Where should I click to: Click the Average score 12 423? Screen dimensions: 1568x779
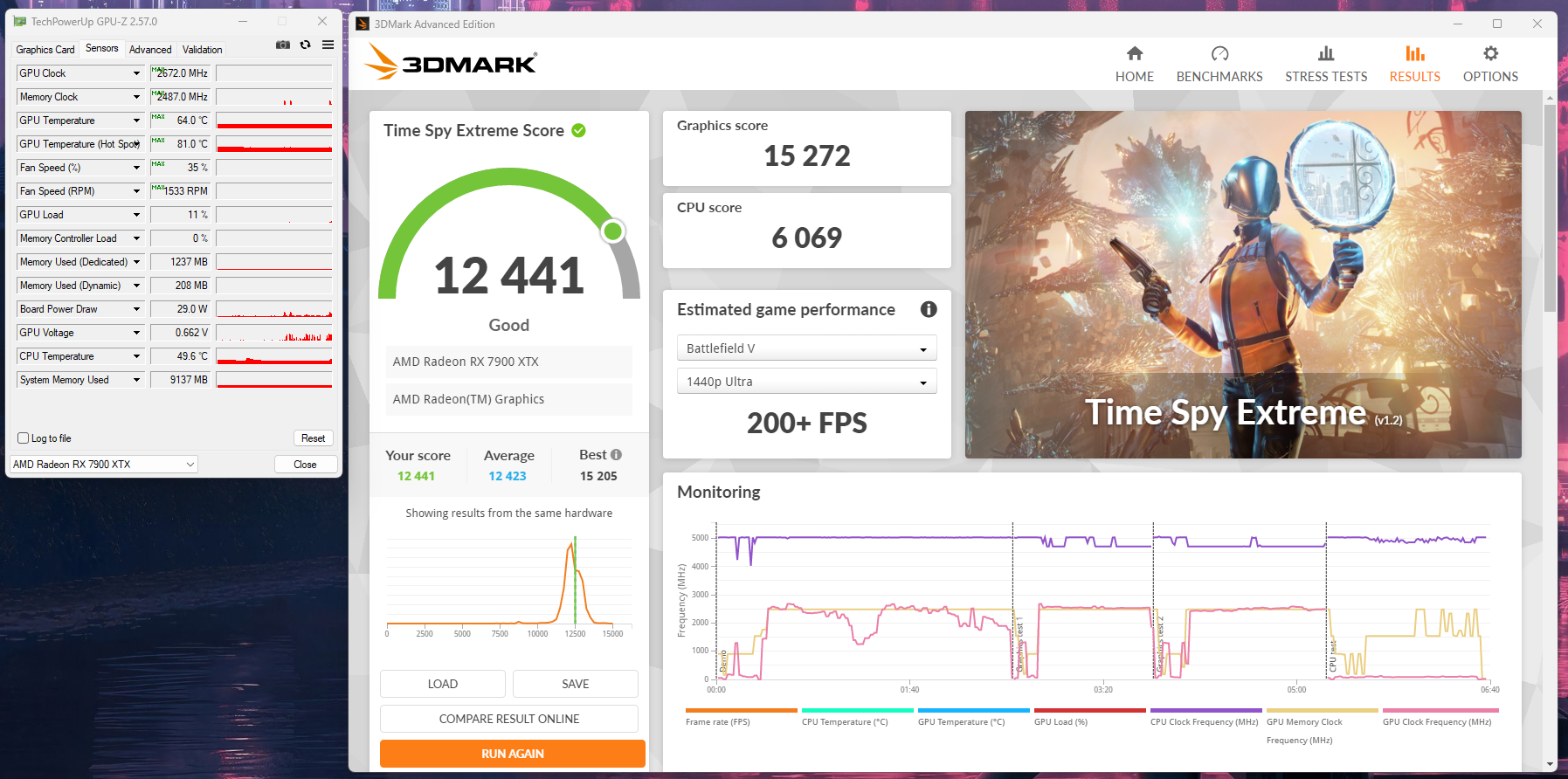coord(508,476)
